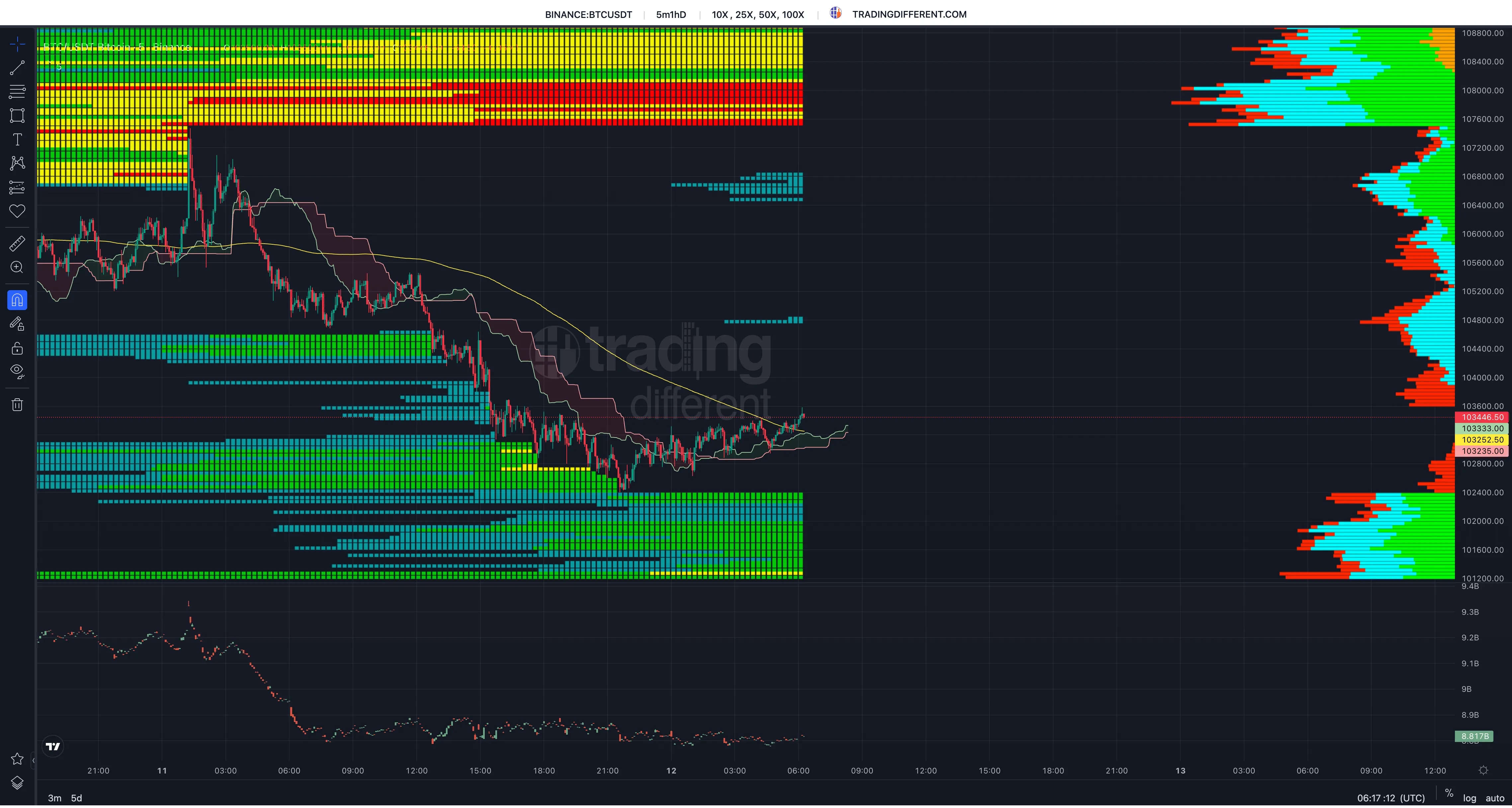Remove drawings with the trash icon
Viewport: 1512px width, 808px height.
coord(17,404)
